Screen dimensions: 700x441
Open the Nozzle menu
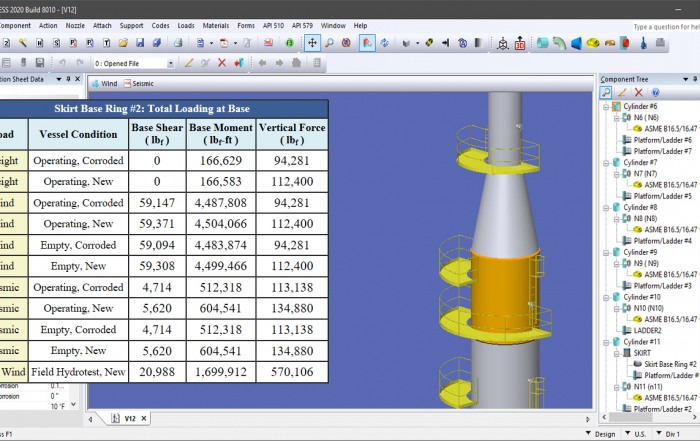(x=75, y=25)
